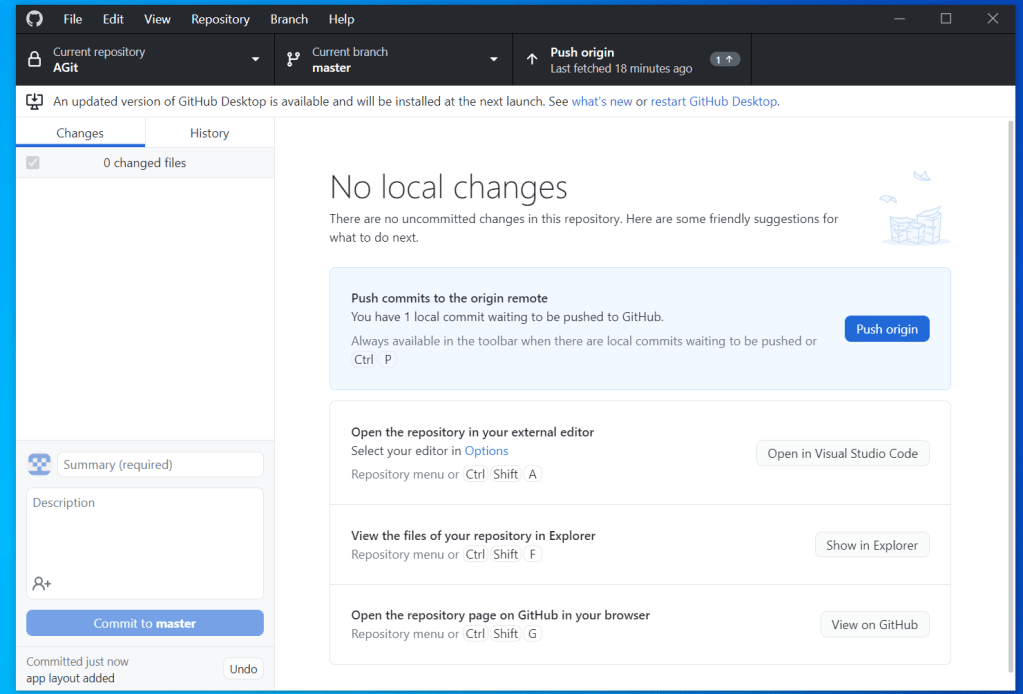This screenshot has width=1023, height=694.
Task: Click the up-arrow Push origin toolbar icon
Action: [x=532, y=60]
